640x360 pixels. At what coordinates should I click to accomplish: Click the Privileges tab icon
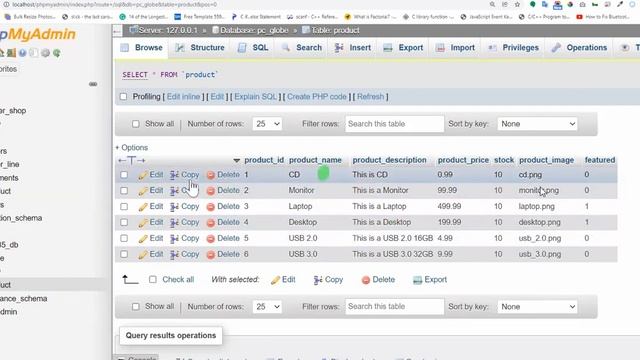click(x=492, y=48)
